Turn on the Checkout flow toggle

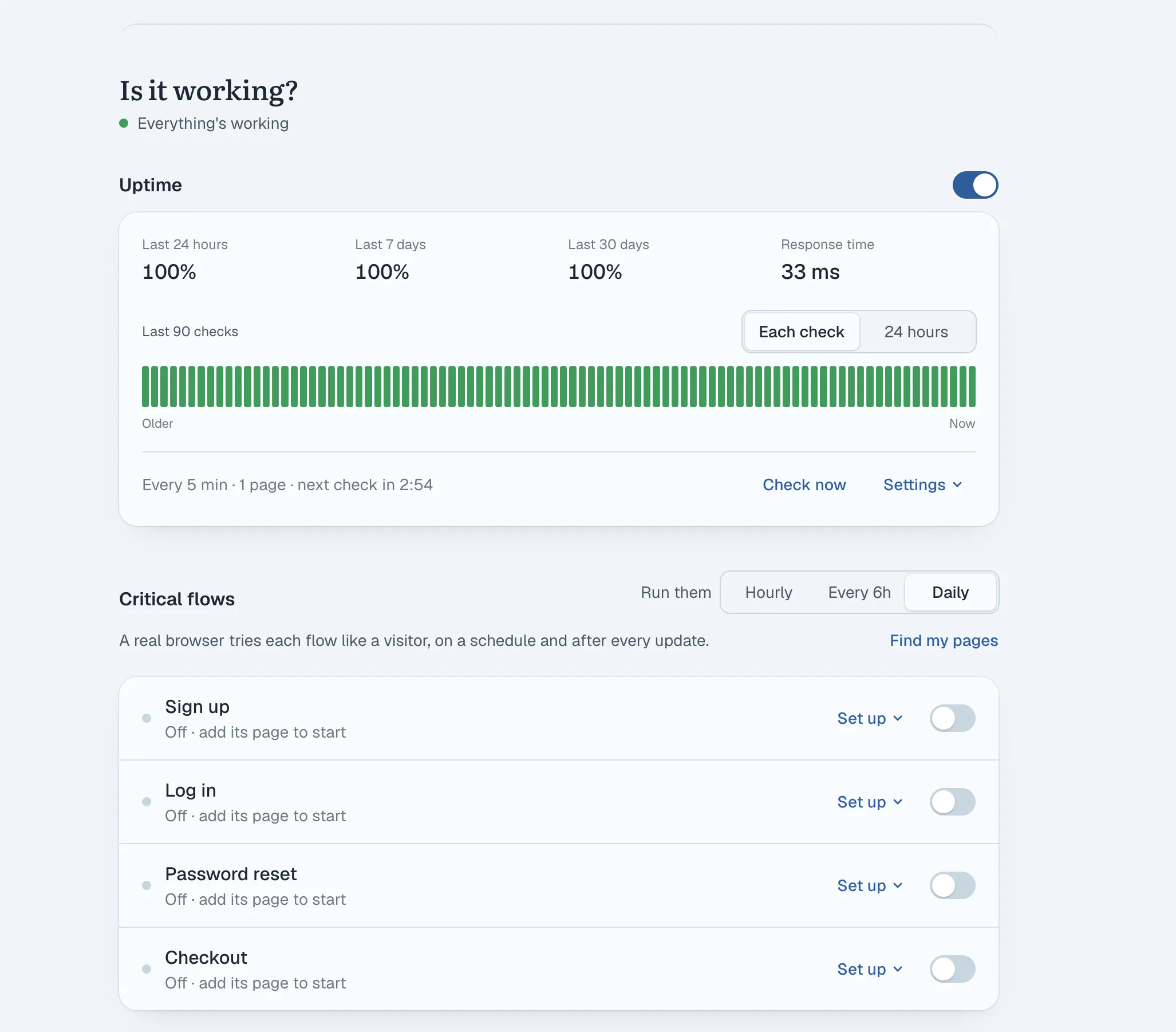952,969
